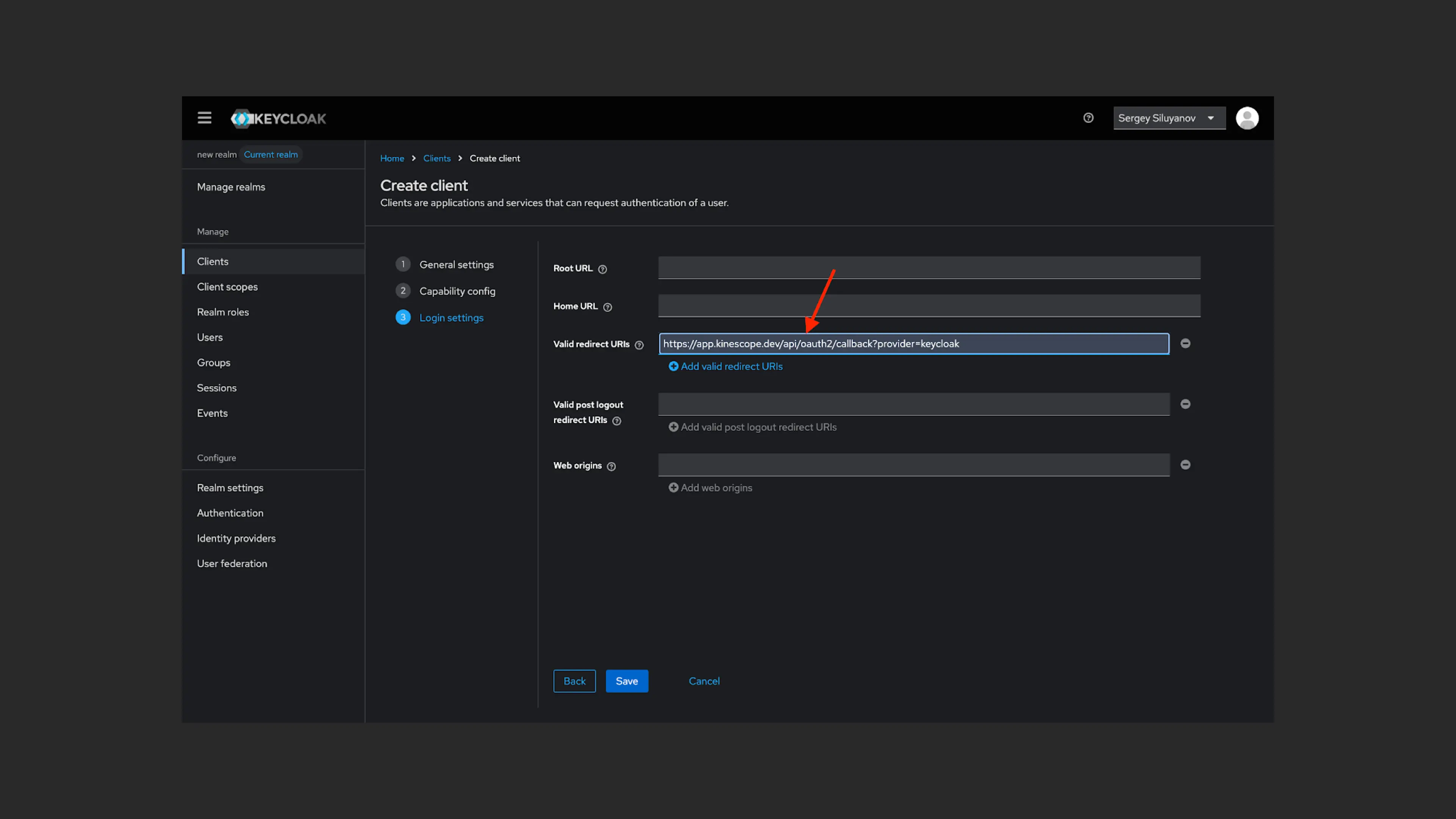1456x819 pixels.
Task: Open the help icon in header
Action: [x=1088, y=118]
